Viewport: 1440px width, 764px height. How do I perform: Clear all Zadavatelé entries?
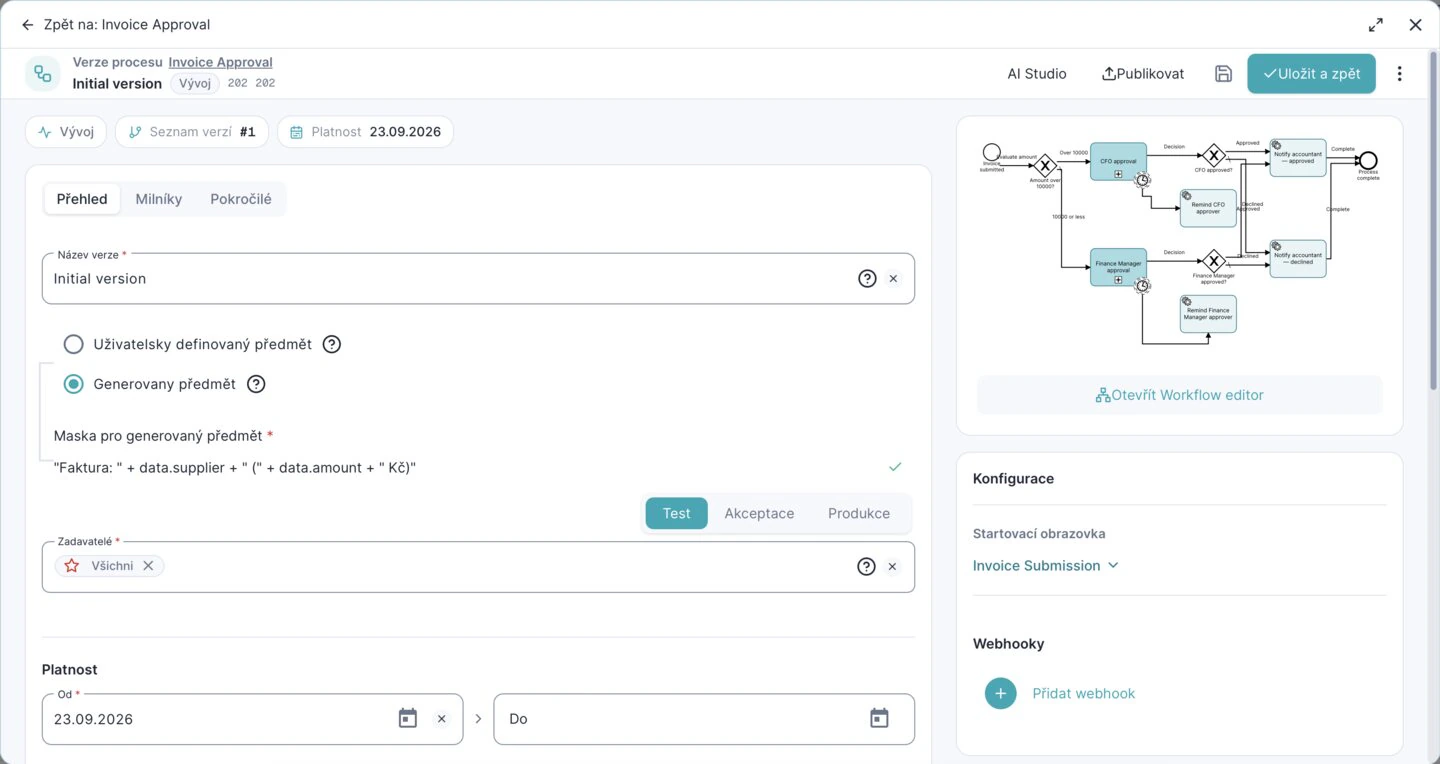[x=893, y=567]
